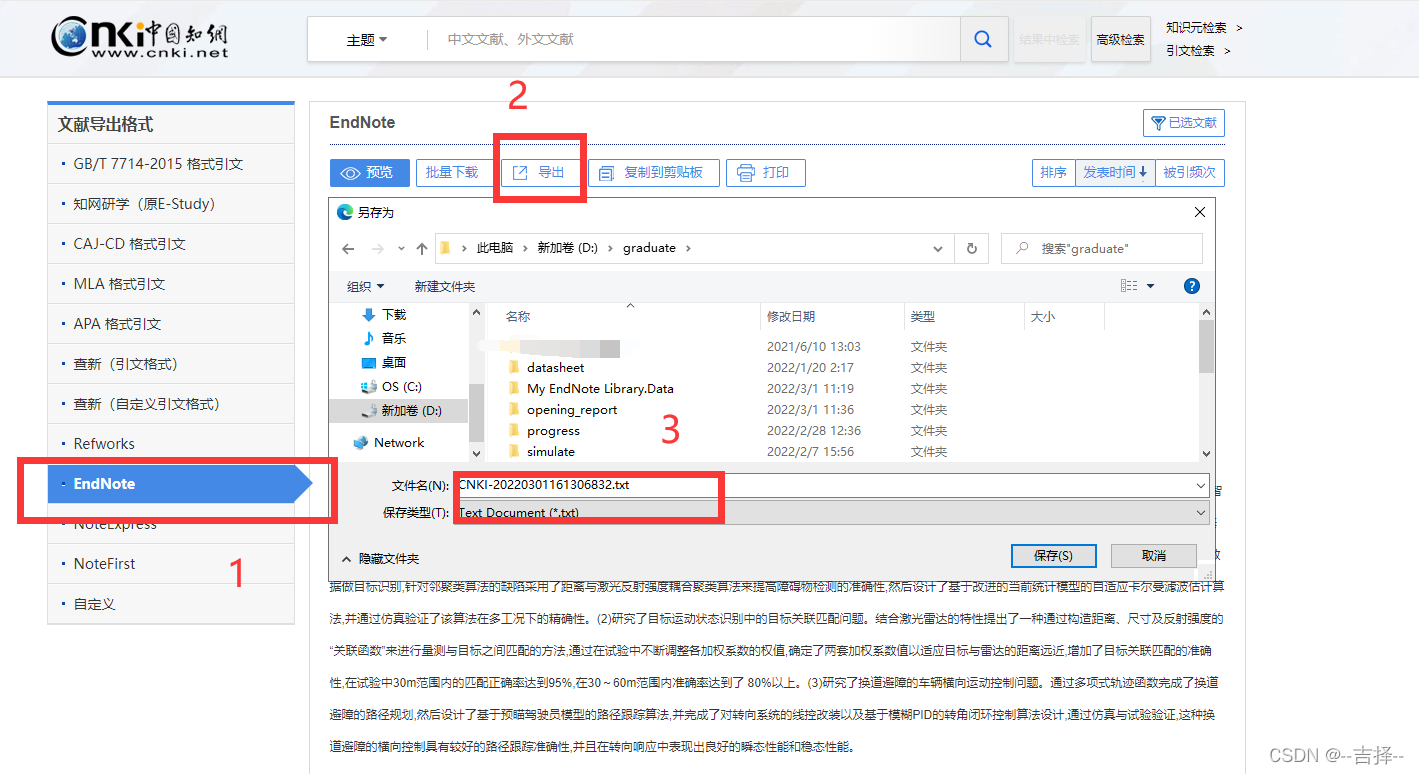Select 新加卷 (D:) in navigation pane

click(x=410, y=410)
